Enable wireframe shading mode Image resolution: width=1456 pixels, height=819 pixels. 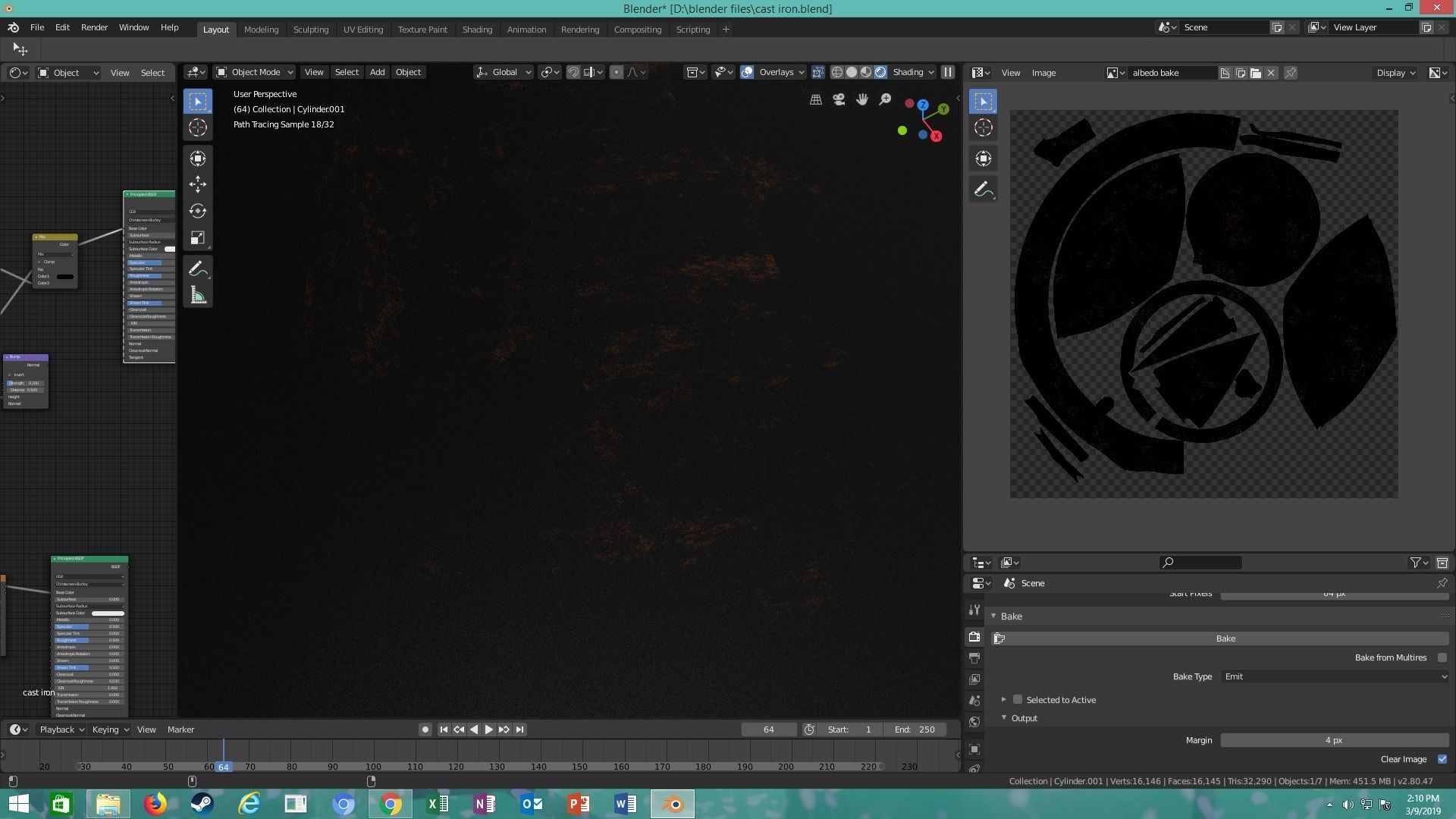coord(837,72)
